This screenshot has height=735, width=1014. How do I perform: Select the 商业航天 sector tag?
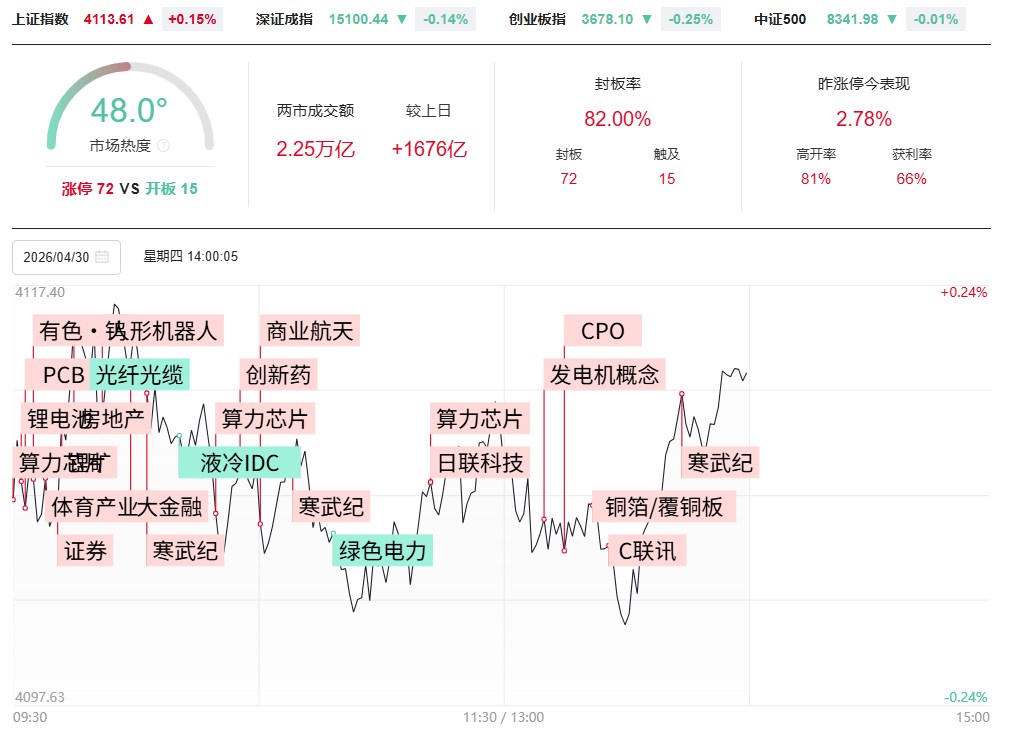(309, 331)
